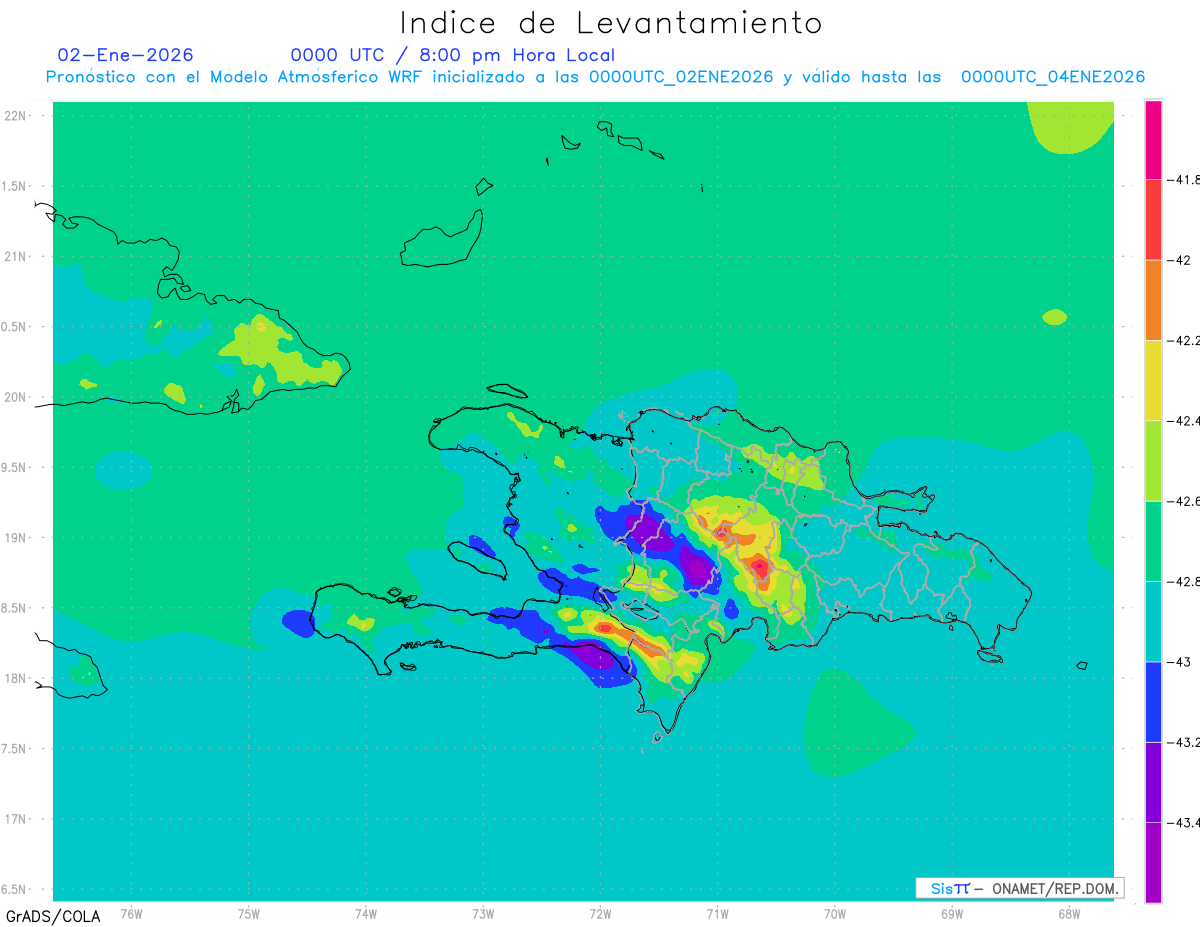Select the purple legend swatch below -43.2

click(x=1153, y=782)
